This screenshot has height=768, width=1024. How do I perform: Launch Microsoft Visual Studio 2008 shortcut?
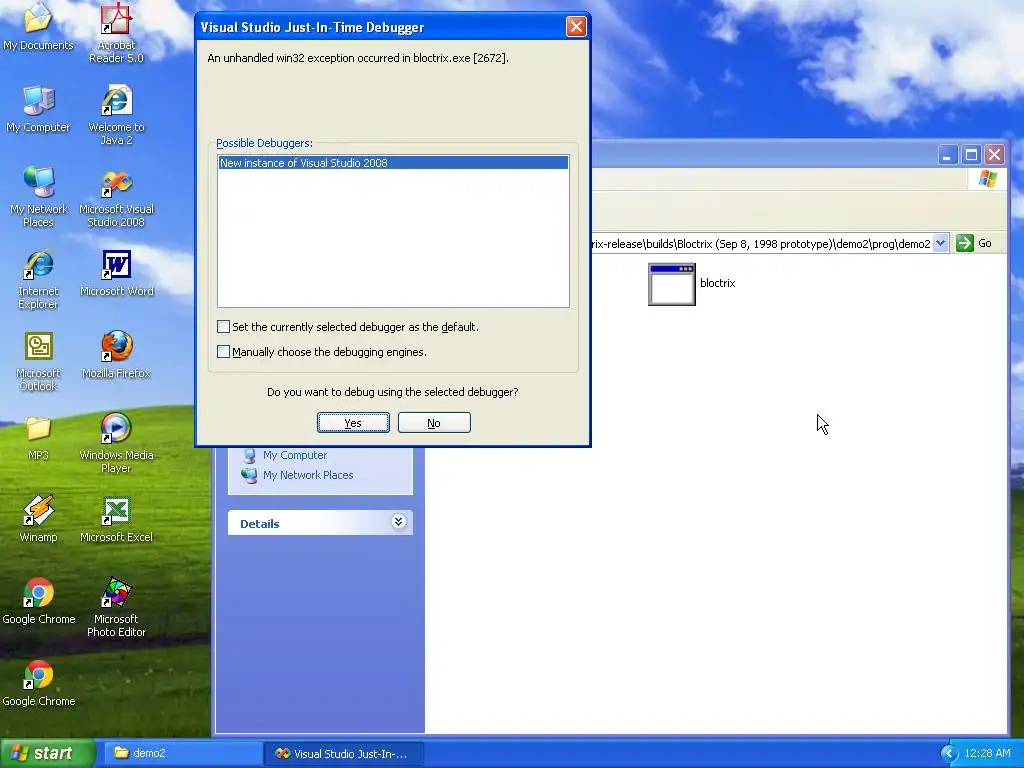click(x=116, y=197)
